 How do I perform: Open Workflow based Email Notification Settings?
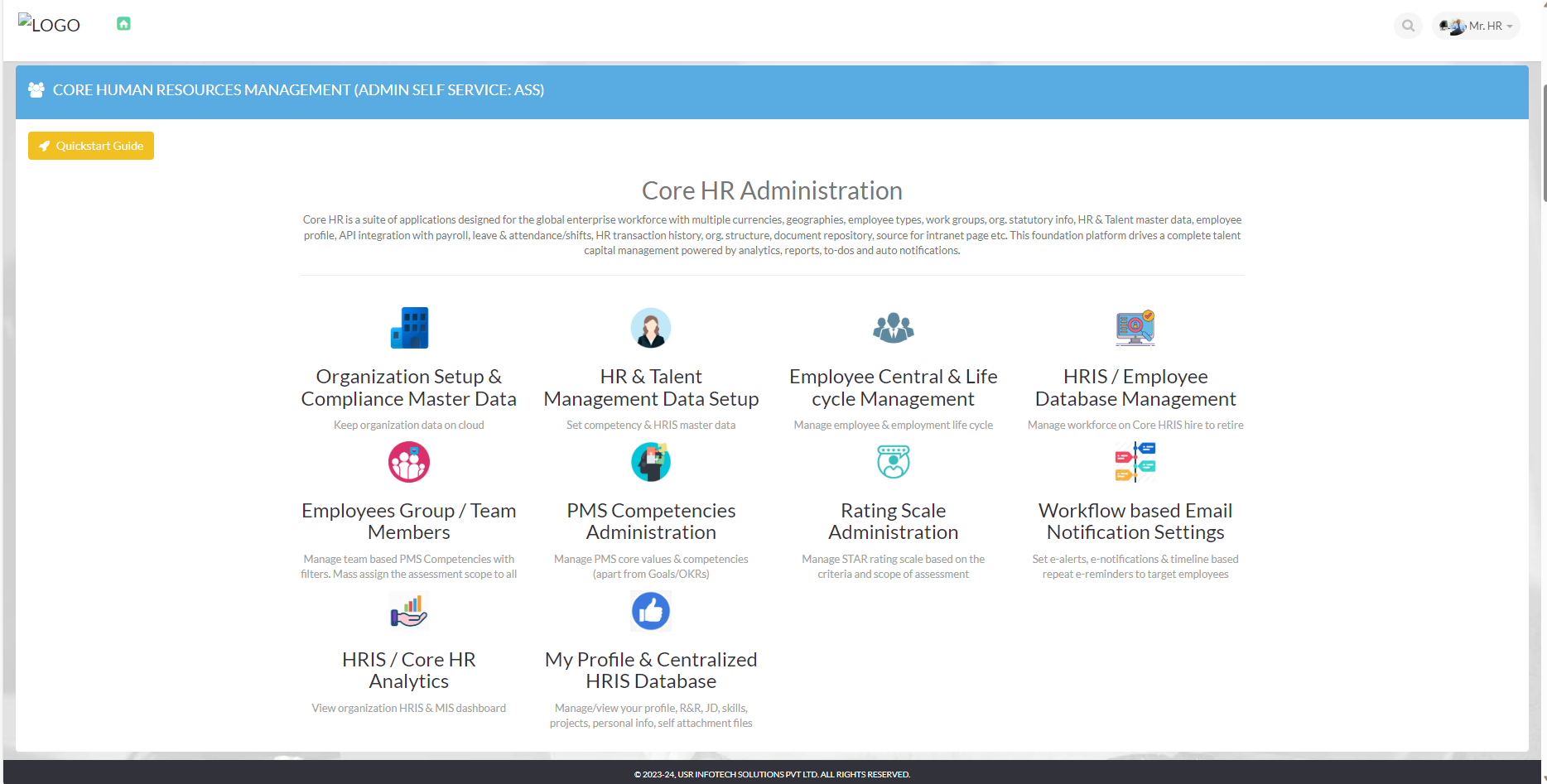pos(1135,522)
